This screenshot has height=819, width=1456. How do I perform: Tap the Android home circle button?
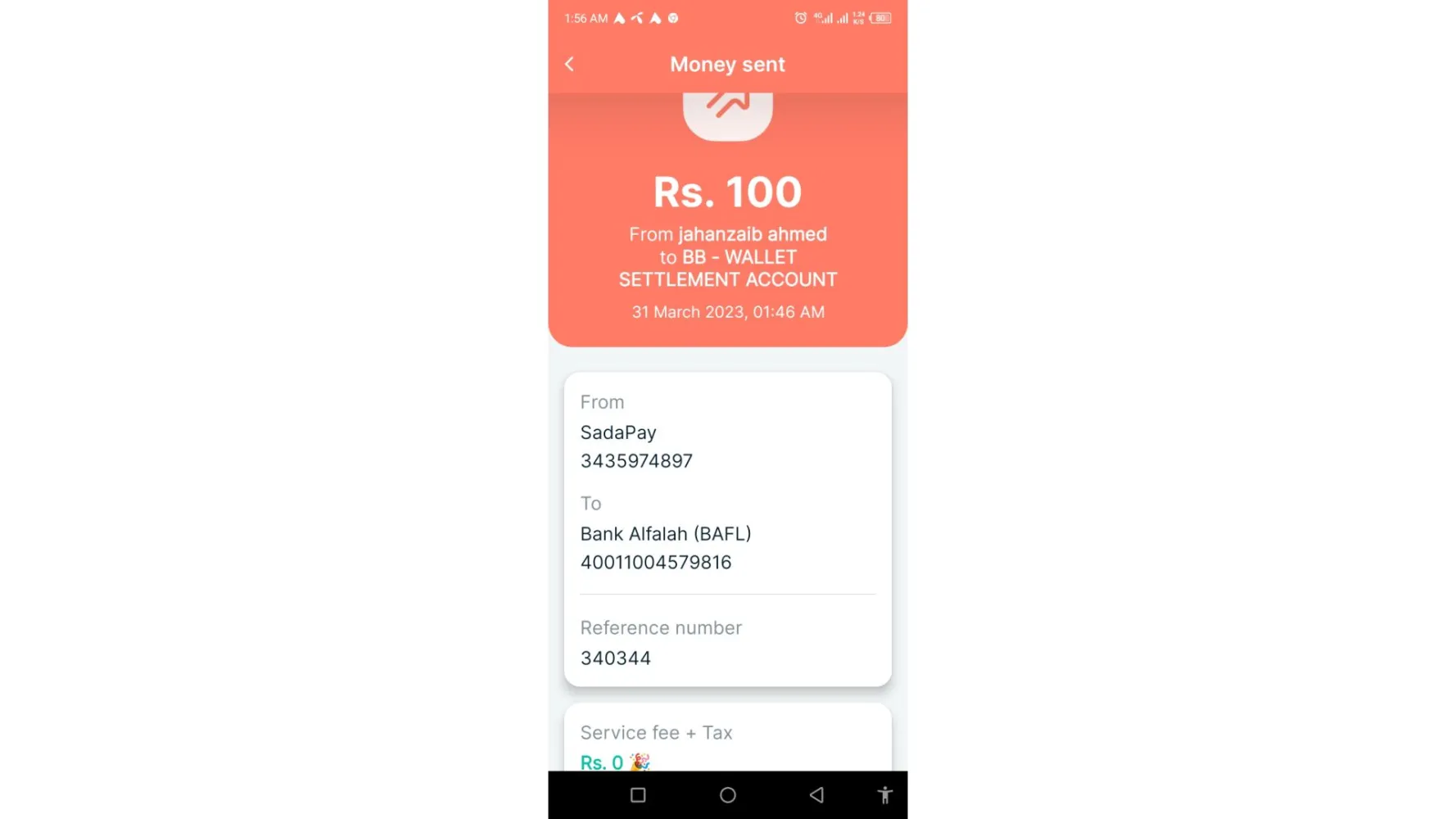728,794
